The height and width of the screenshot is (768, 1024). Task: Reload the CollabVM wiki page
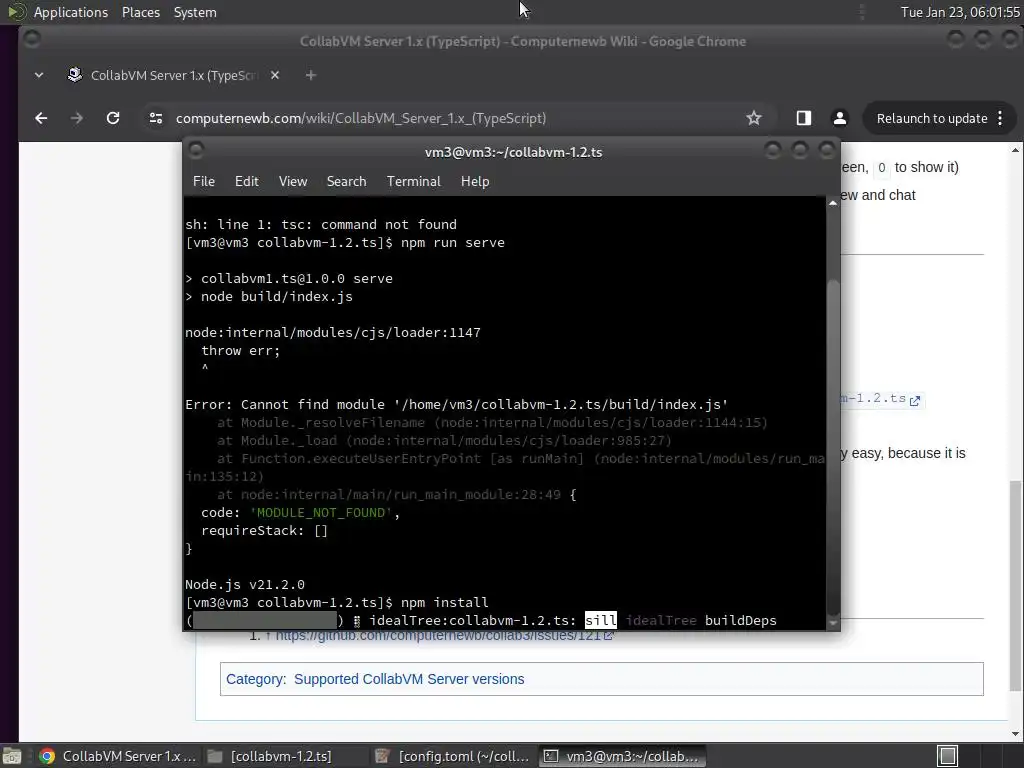coord(113,118)
